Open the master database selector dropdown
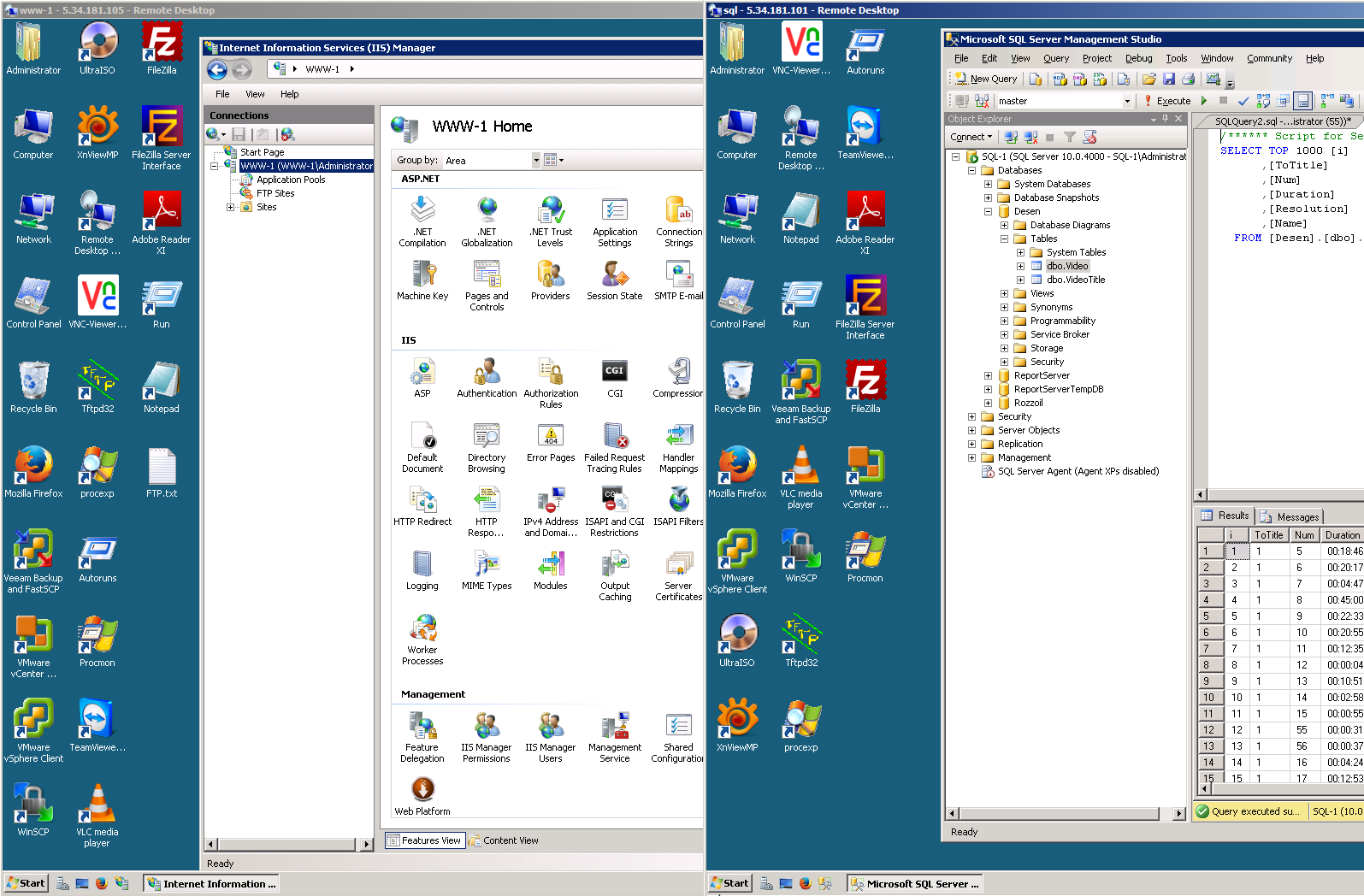Viewport: 1364px width, 896px height. [x=1127, y=101]
